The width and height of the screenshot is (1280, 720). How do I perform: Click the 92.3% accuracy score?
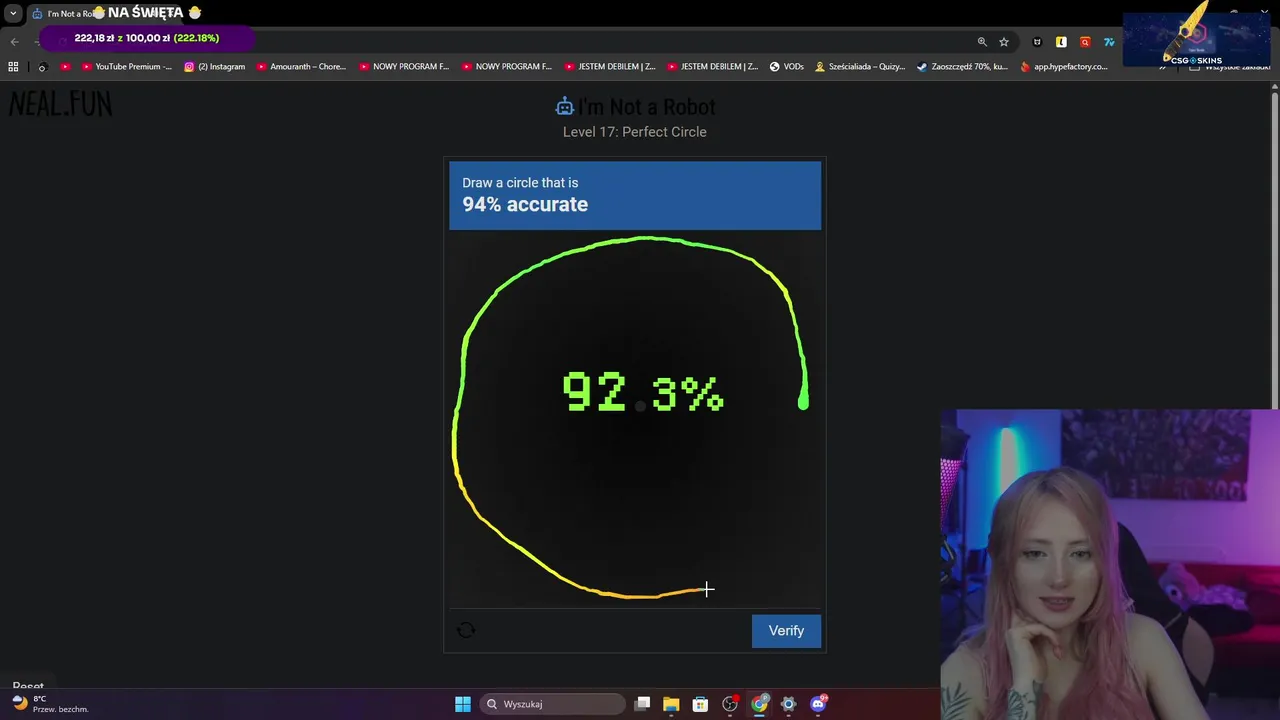643,393
